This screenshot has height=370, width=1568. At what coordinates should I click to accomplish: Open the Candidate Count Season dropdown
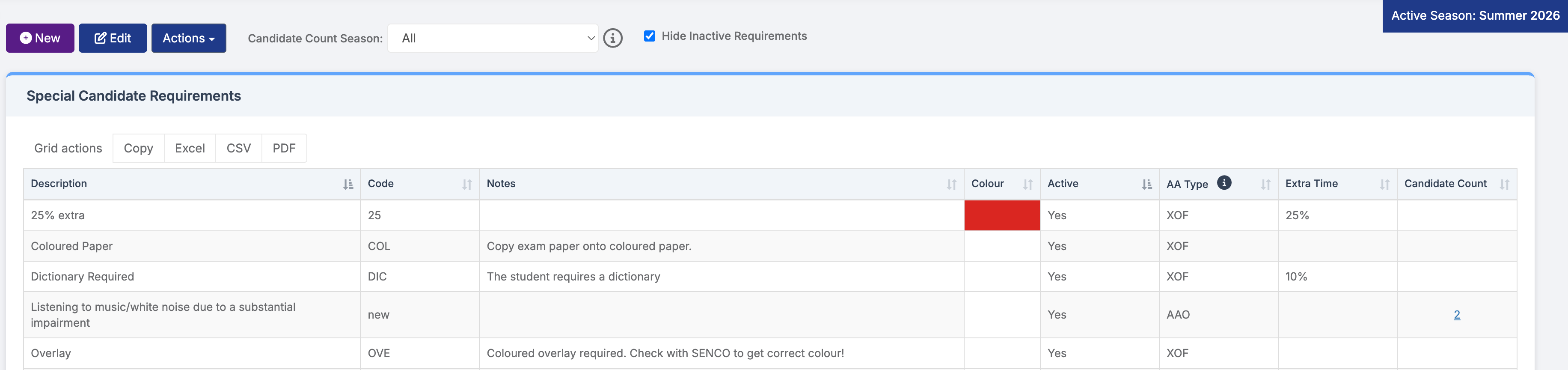pos(493,39)
